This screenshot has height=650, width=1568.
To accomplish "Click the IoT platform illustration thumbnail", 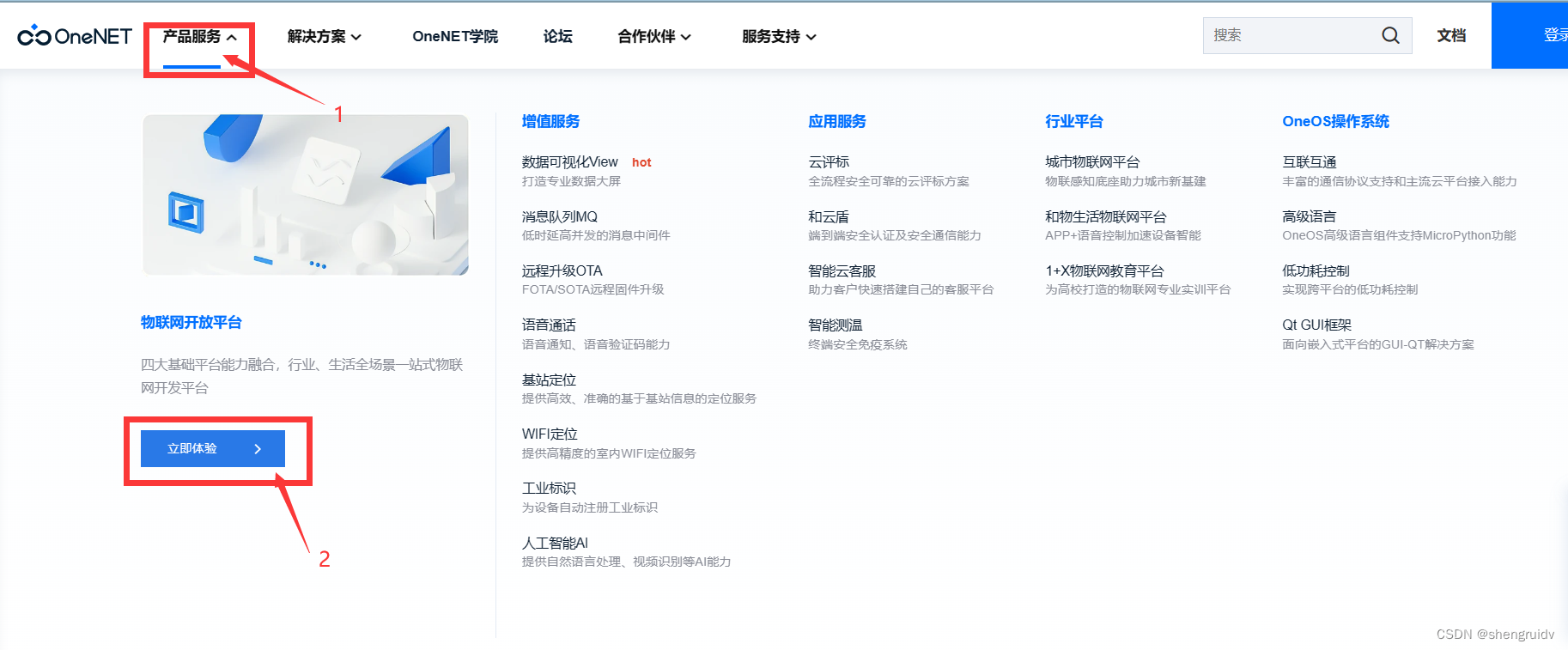I will point(306,195).
